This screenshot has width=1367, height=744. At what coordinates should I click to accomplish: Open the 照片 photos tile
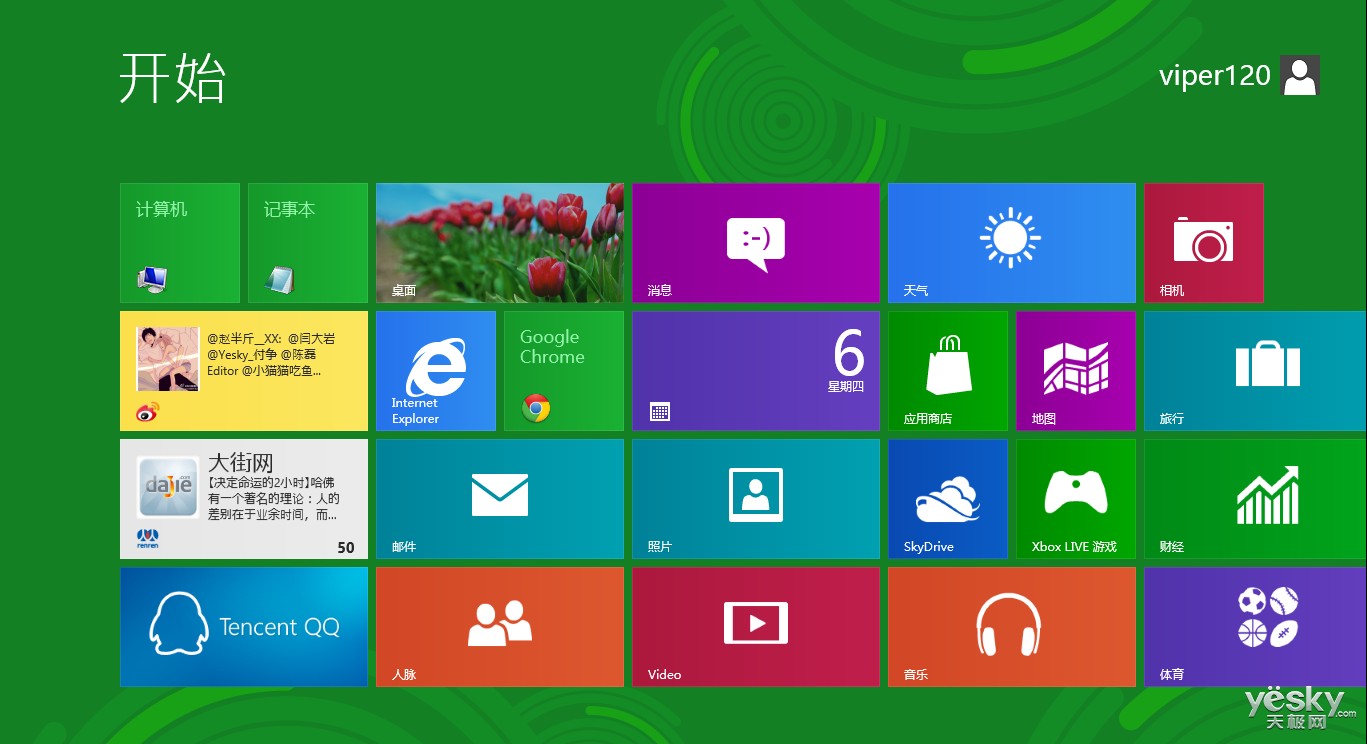[756, 499]
